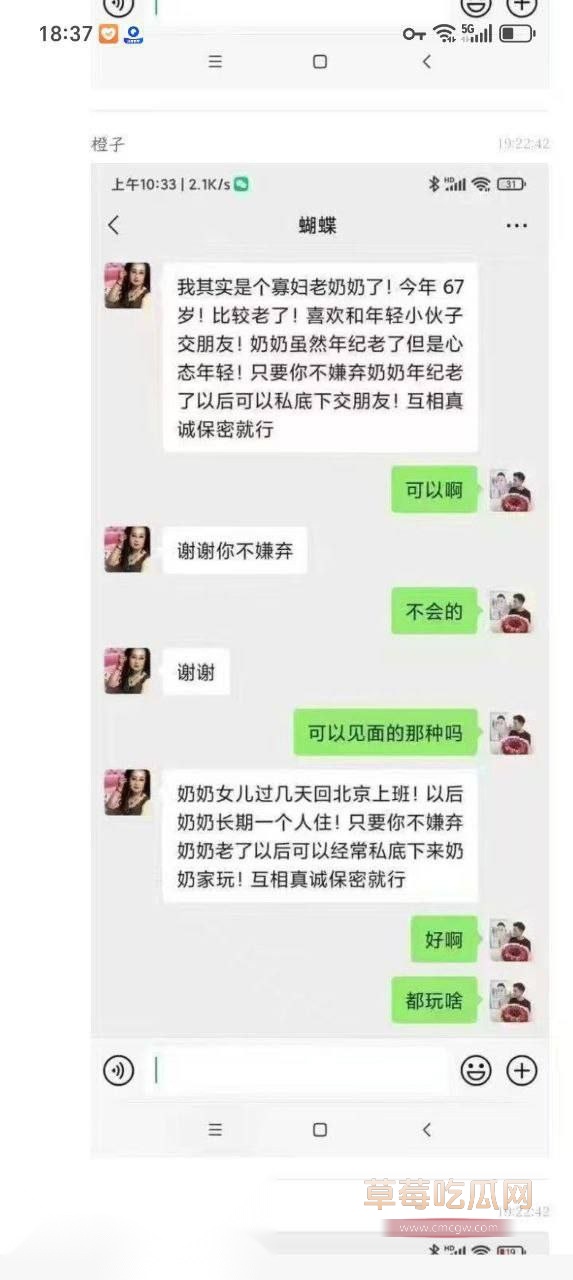Tap the green bubble reading 都玩啥
Viewport: 573px width, 1280px height.
[x=434, y=1000]
